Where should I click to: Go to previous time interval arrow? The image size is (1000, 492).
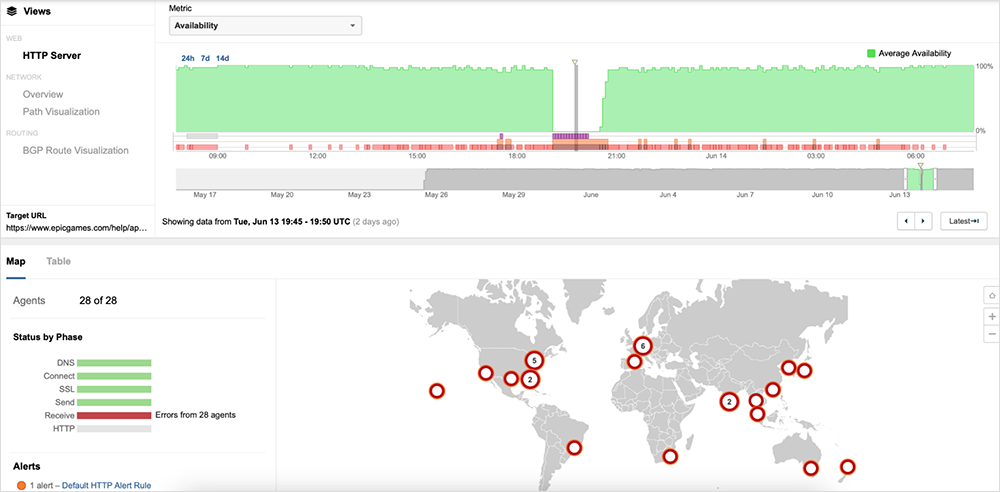907,221
